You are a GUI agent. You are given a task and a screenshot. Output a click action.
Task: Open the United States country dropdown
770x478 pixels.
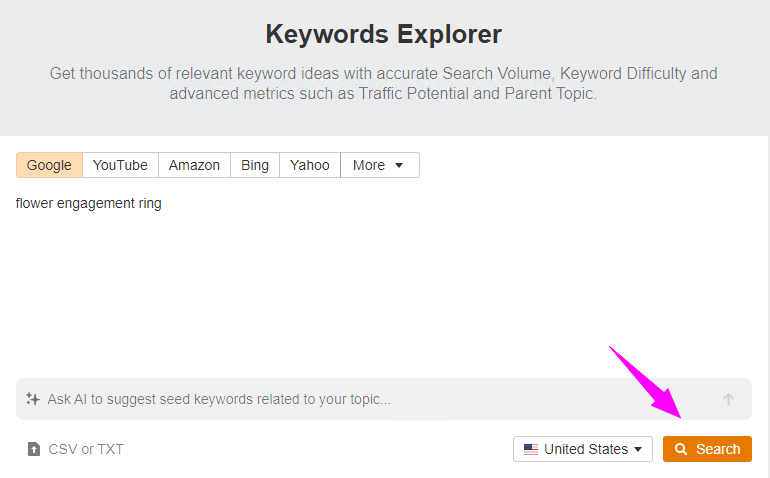pyautogui.click(x=583, y=449)
